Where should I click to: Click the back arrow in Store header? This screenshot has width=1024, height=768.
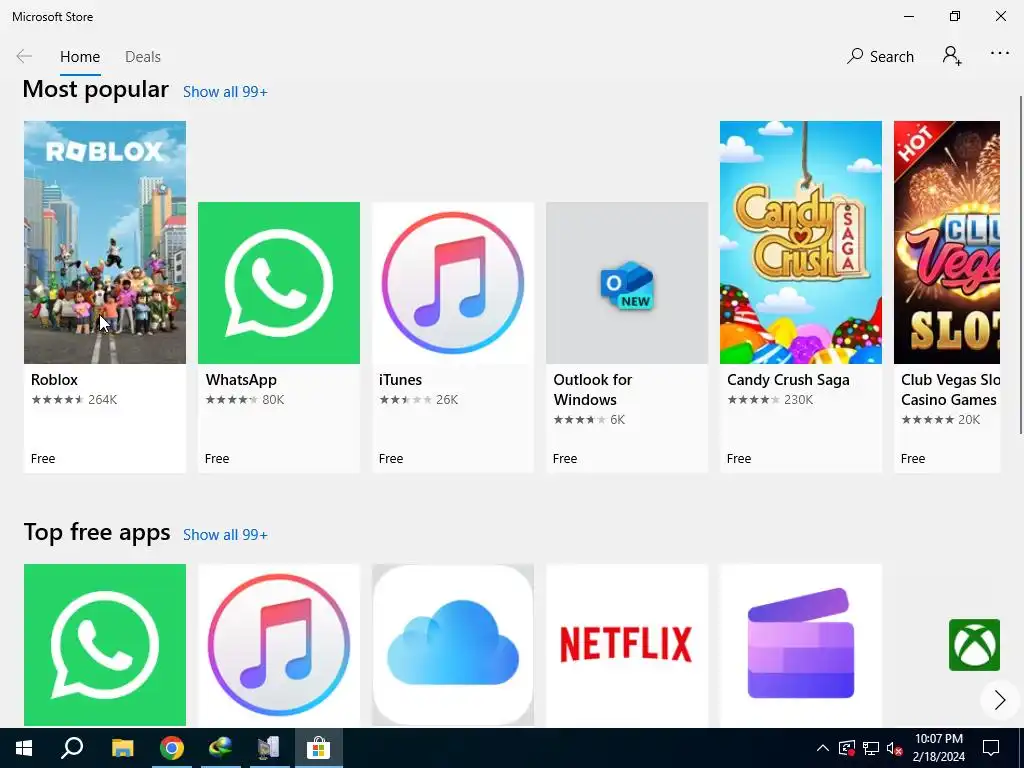24,57
